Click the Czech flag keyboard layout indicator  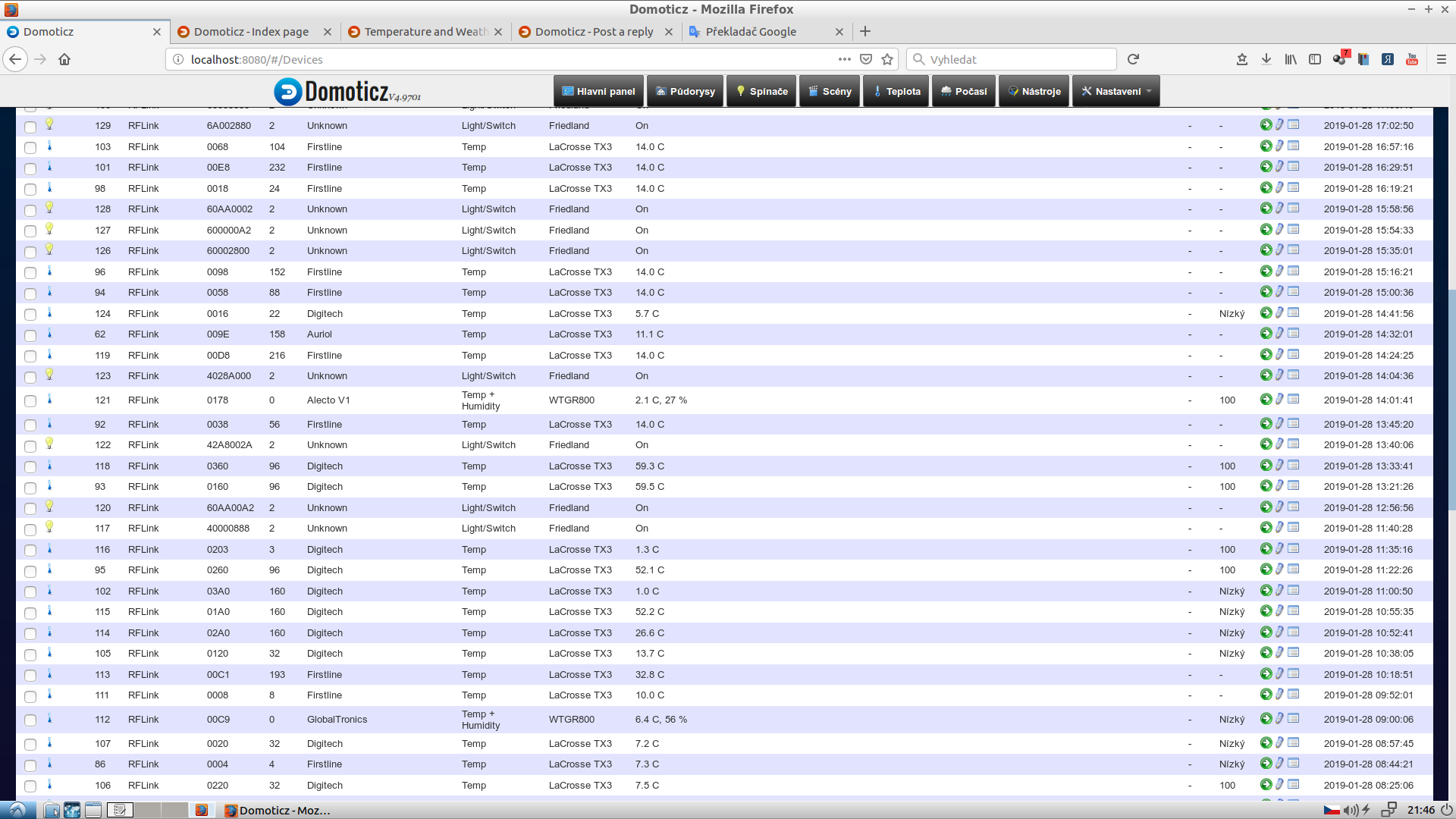click(x=1332, y=810)
